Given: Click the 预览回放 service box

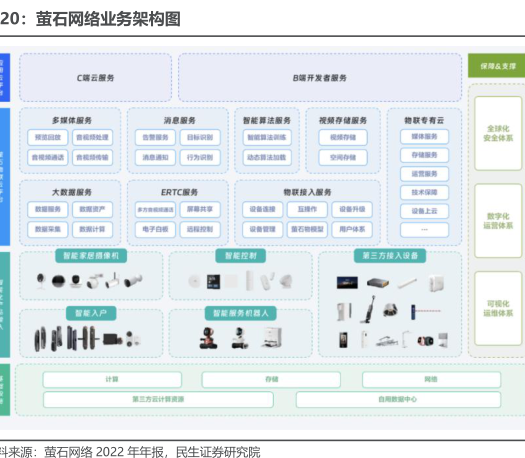Looking at the screenshot, I should point(48,137).
